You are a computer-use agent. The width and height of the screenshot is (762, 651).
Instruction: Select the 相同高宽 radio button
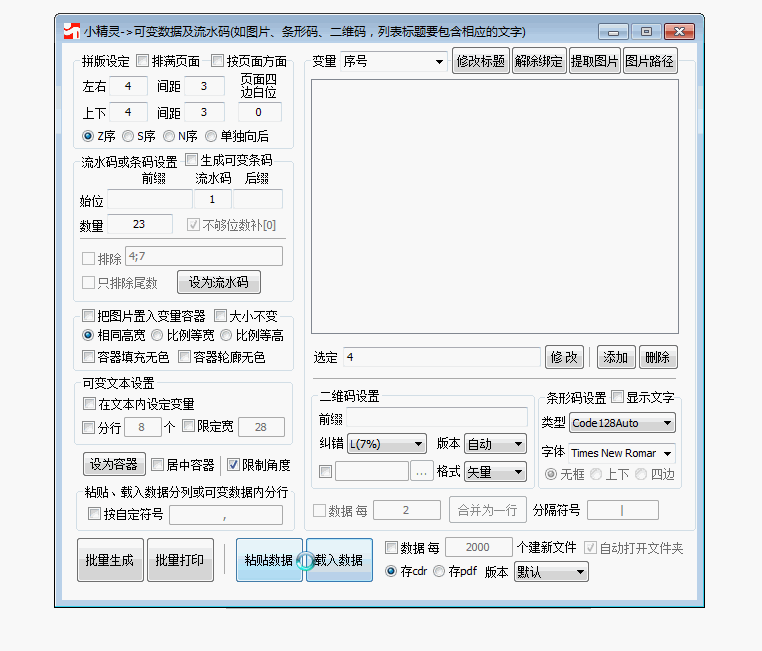click(88, 335)
